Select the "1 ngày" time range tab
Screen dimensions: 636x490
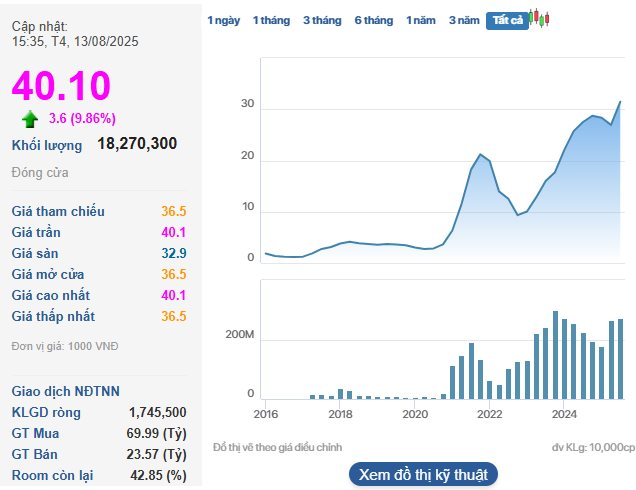[x=223, y=20]
